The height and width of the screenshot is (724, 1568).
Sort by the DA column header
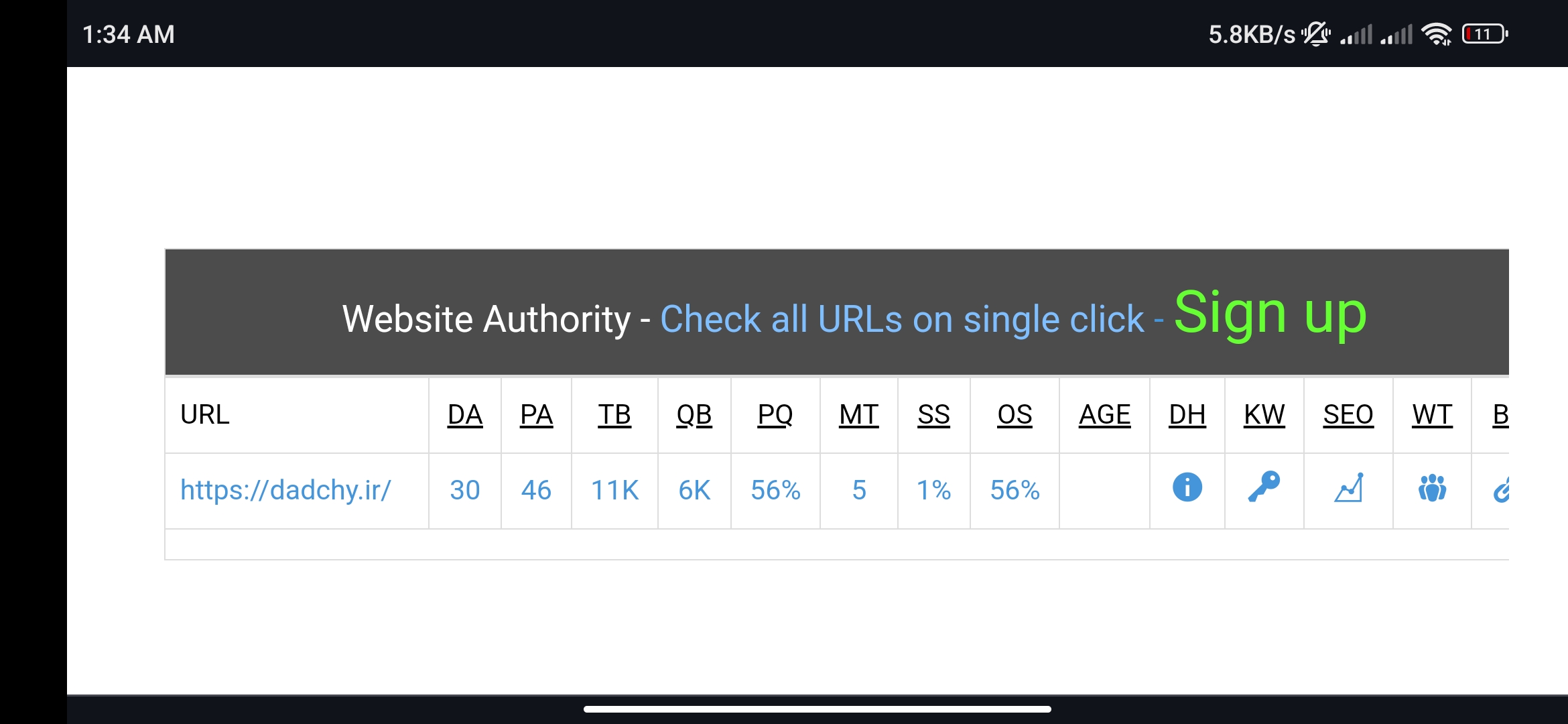[x=465, y=415]
